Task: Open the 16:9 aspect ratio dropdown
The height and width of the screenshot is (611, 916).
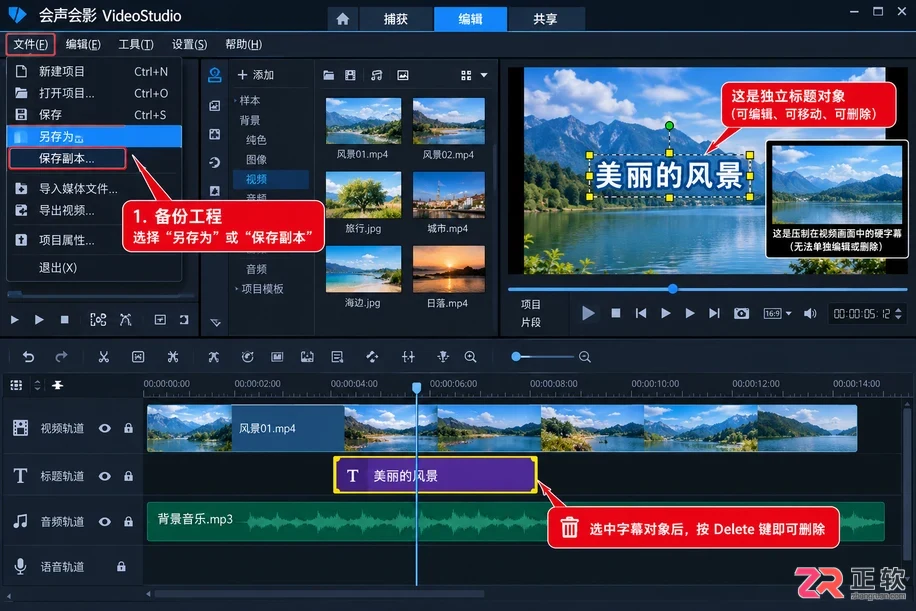Action: (x=778, y=314)
